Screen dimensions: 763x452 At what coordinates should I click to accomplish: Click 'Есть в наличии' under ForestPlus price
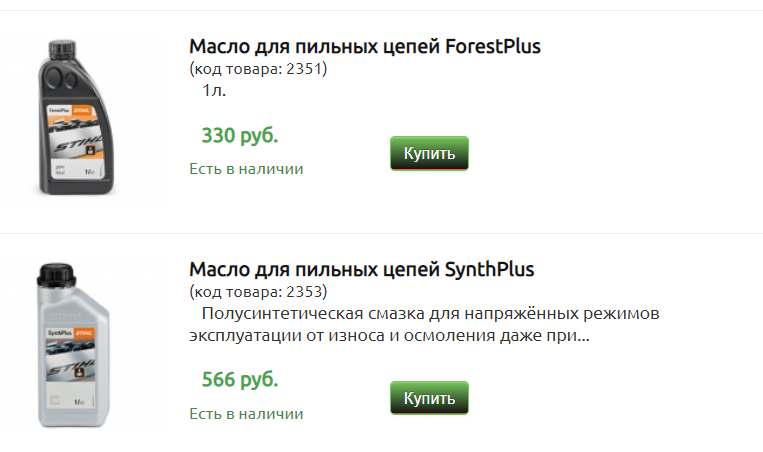point(246,169)
